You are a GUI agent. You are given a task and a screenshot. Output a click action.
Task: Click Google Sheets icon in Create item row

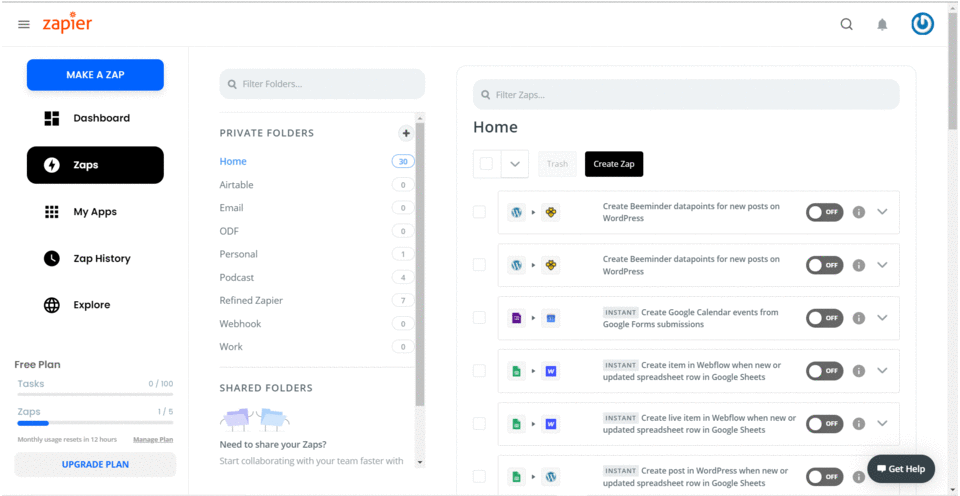pyautogui.click(x=516, y=371)
